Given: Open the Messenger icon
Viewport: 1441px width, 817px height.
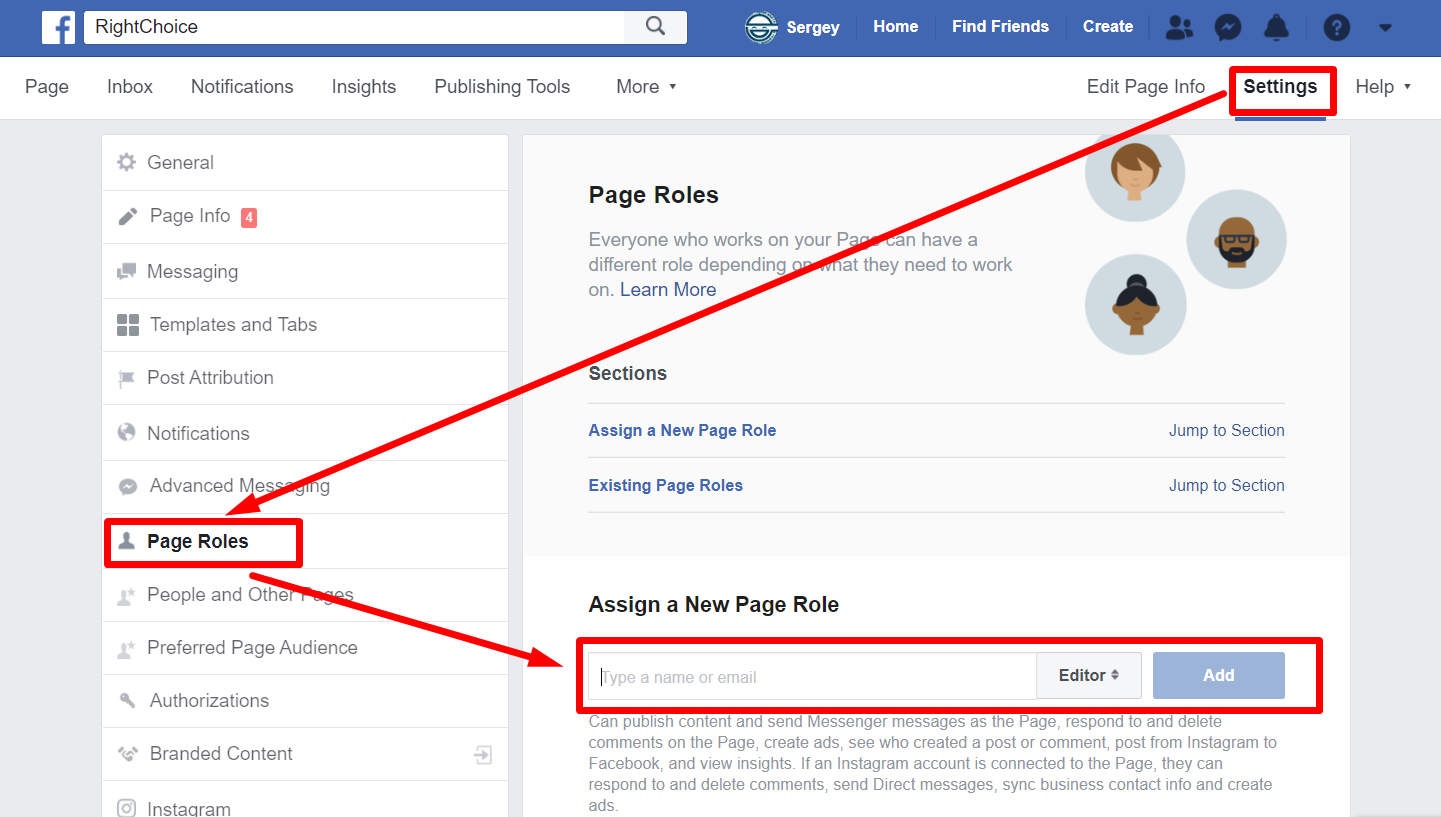Looking at the screenshot, I should point(1228,27).
